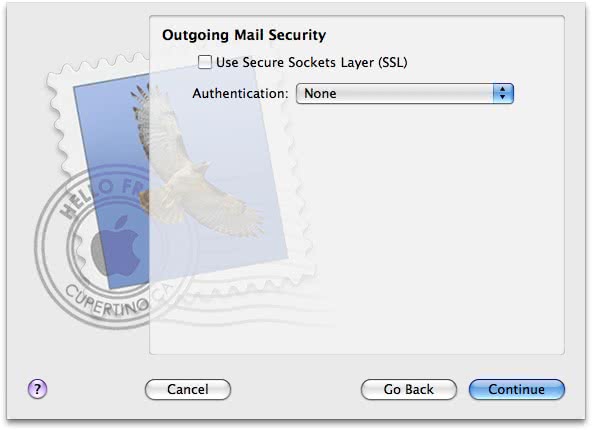Click the Cancel button

(x=188, y=389)
